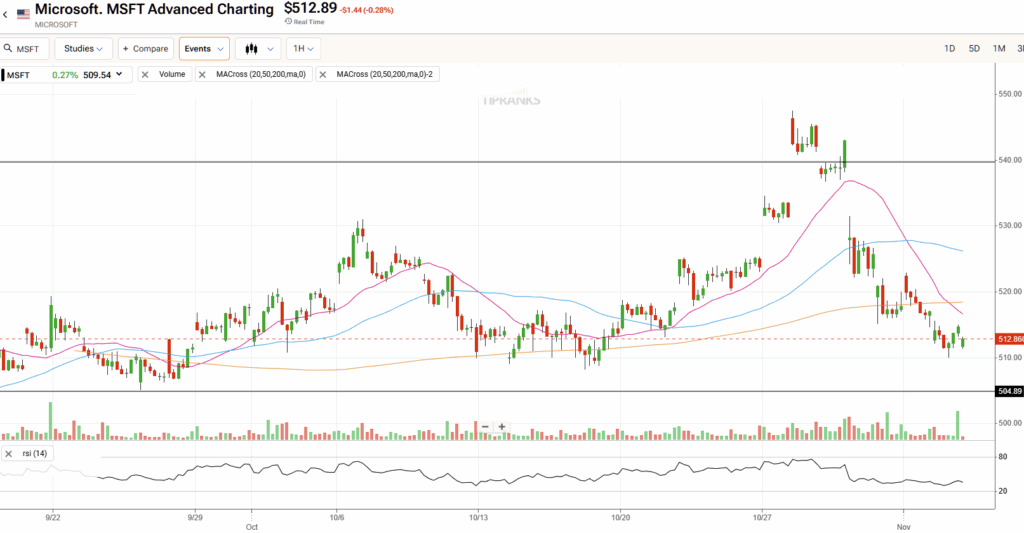Zoom out the chart with minus button
The image size is (1024, 533).
click(x=485, y=426)
